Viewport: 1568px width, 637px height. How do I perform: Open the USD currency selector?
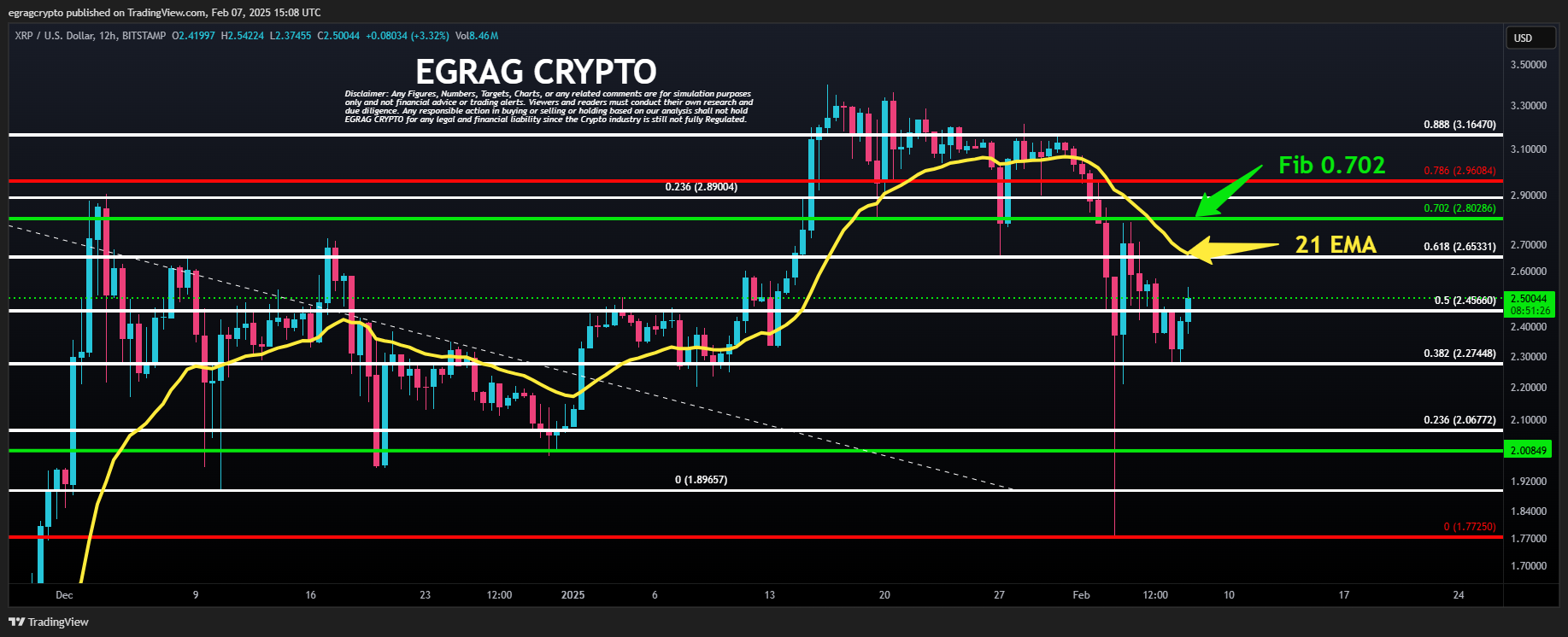[x=1530, y=38]
